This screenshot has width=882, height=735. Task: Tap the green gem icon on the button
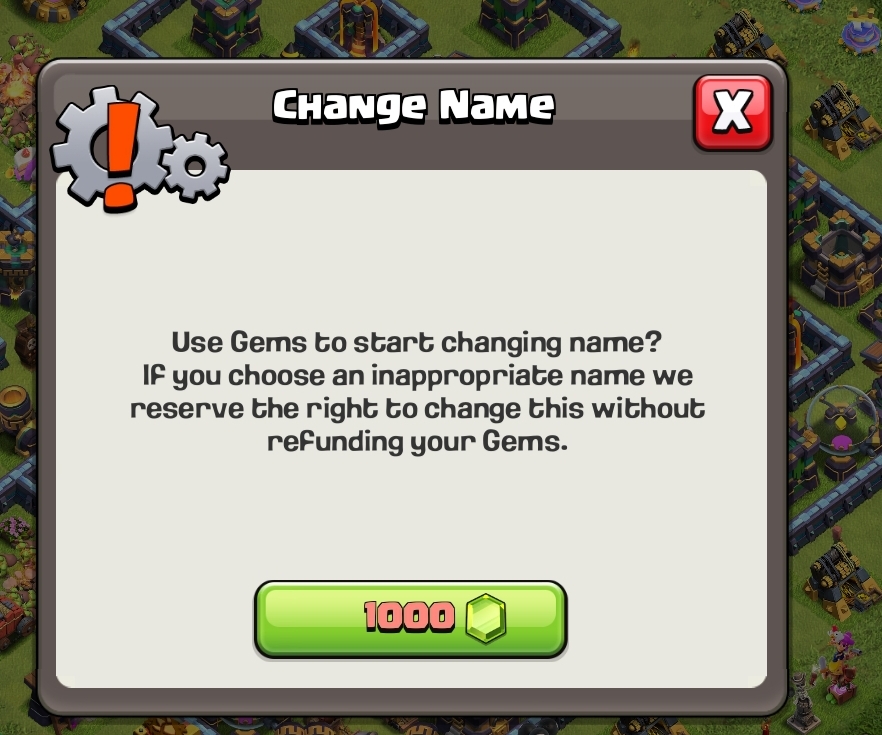click(486, 617)
